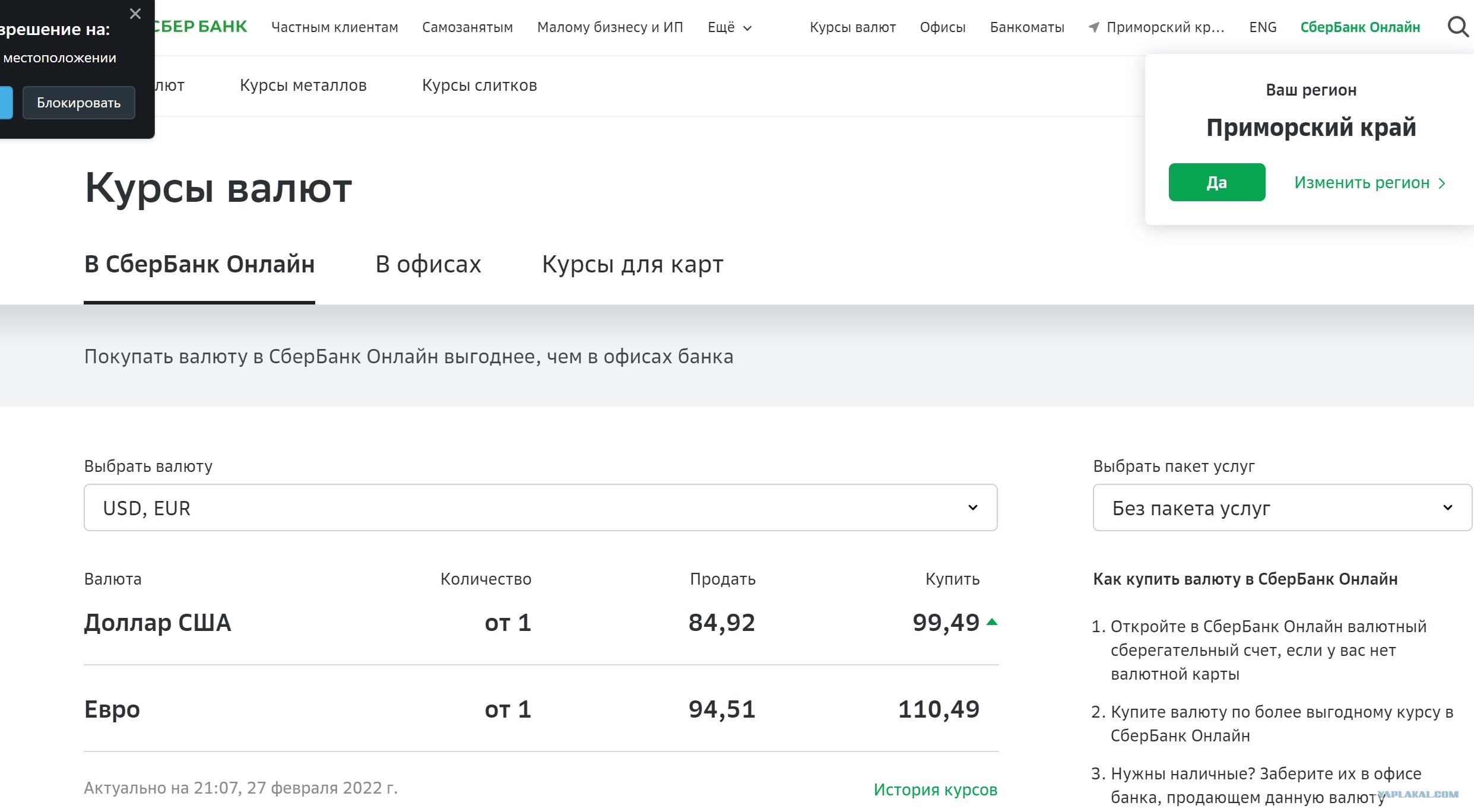The height and width of the screenshot is (812, 1474).
Task: Click the Выбрать пакет услуг label
Action: point(1174,467)
